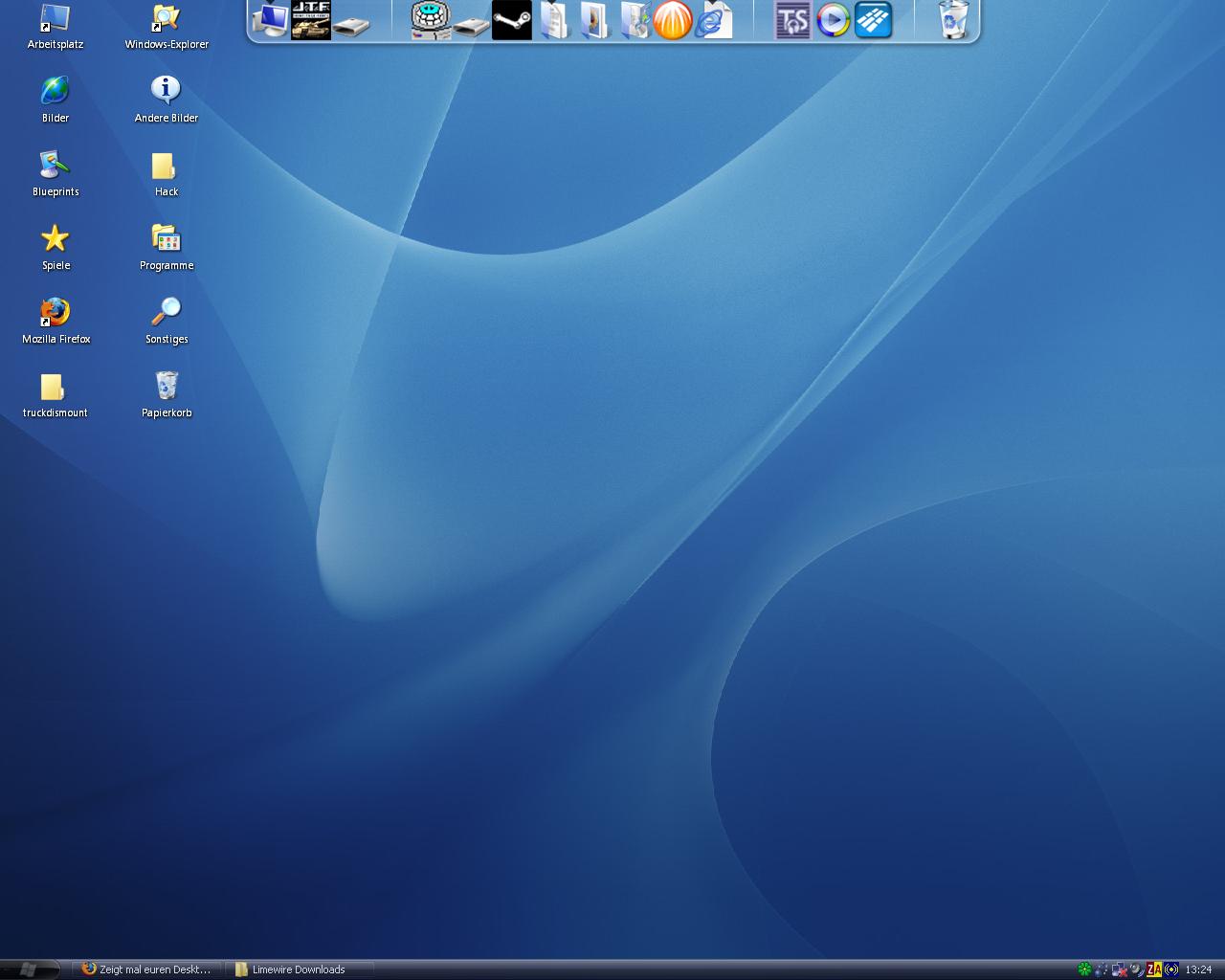The height and width of the screenshot is (980, 1225).
Task: Open the drive icon beside the JTF icon
Action: [x=351, y=26]
